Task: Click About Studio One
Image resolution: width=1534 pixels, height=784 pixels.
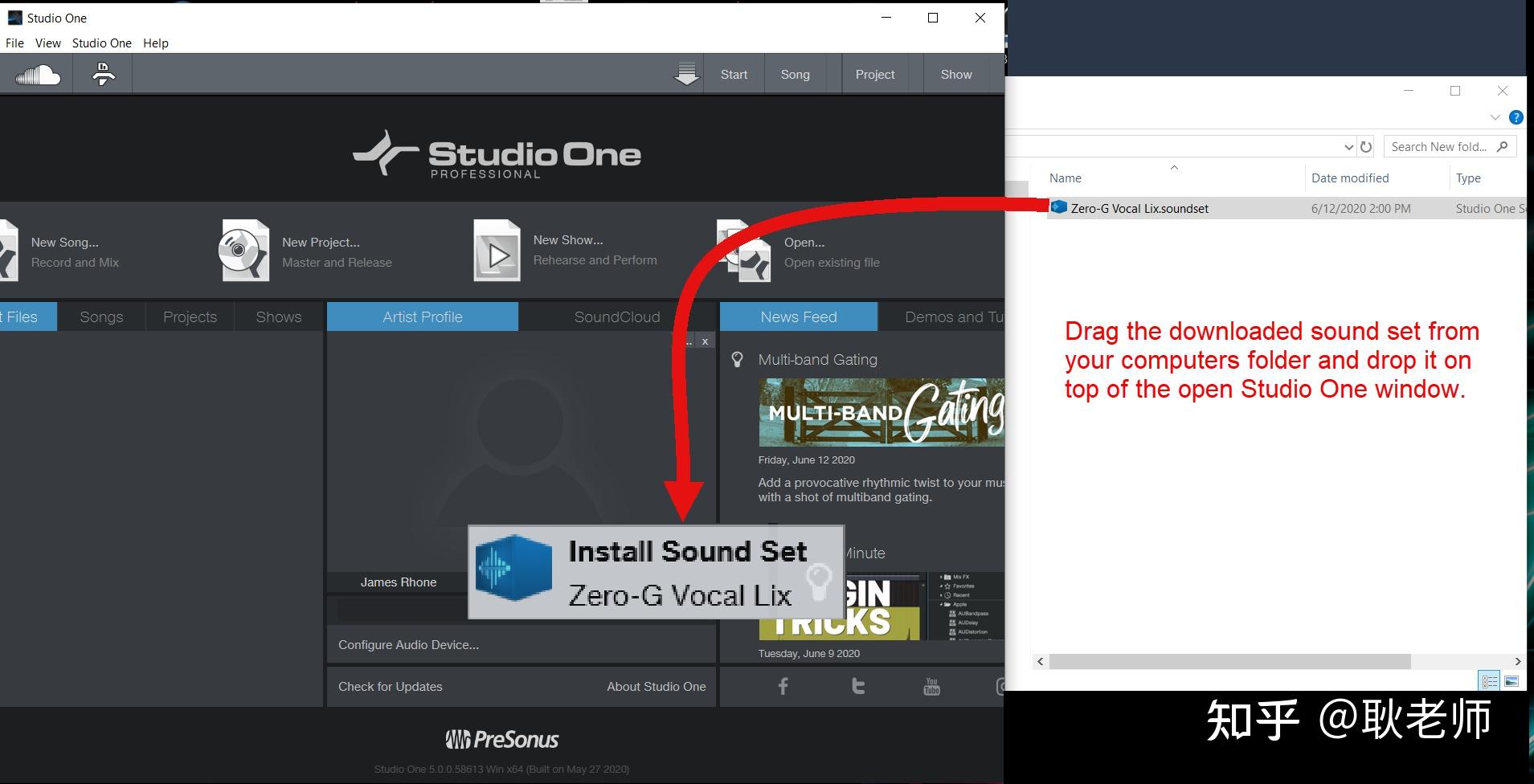Action: point(657,687)
